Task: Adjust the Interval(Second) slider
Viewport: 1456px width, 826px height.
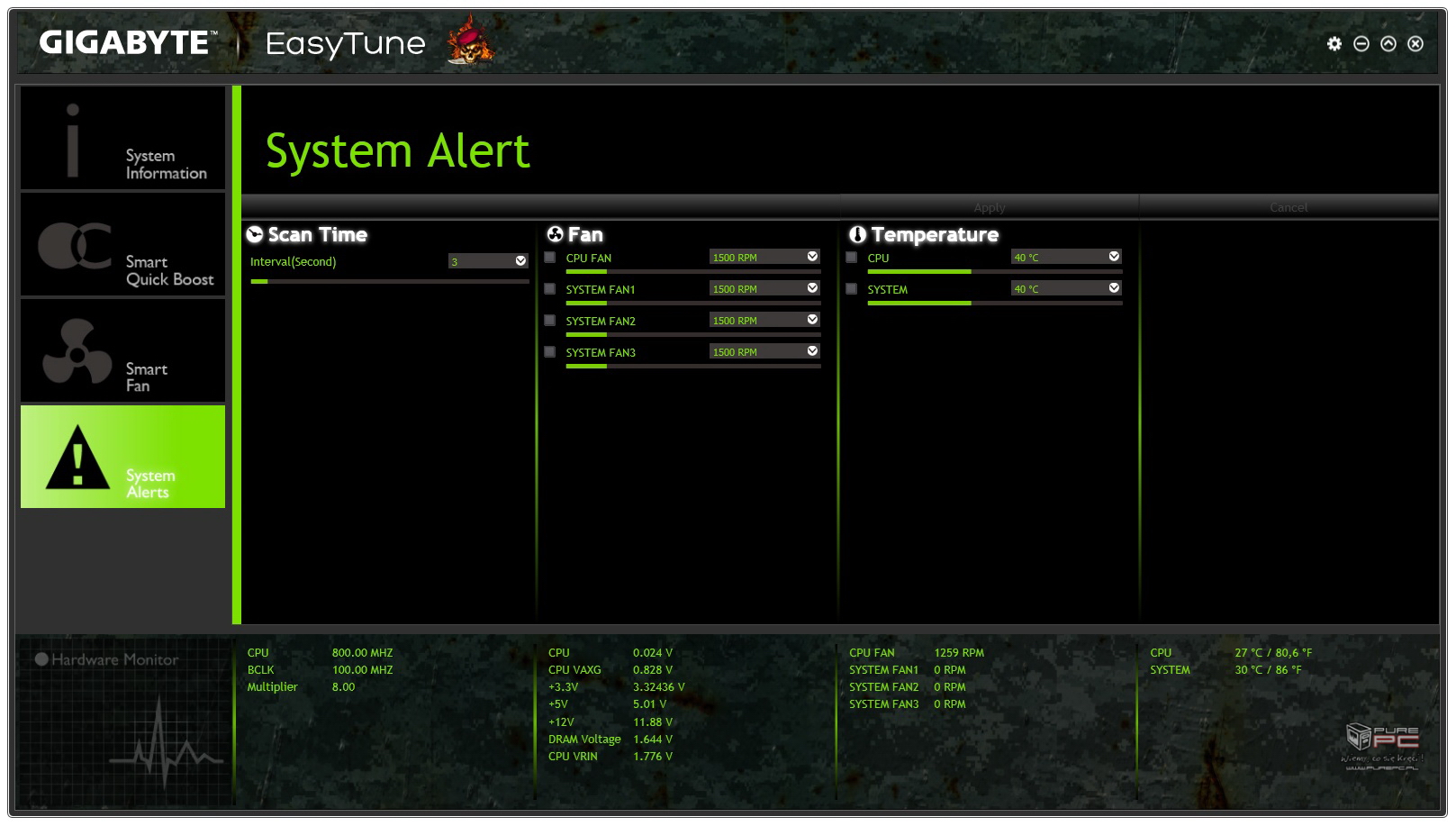Action: pyautogui.click(x=390, y=281)
